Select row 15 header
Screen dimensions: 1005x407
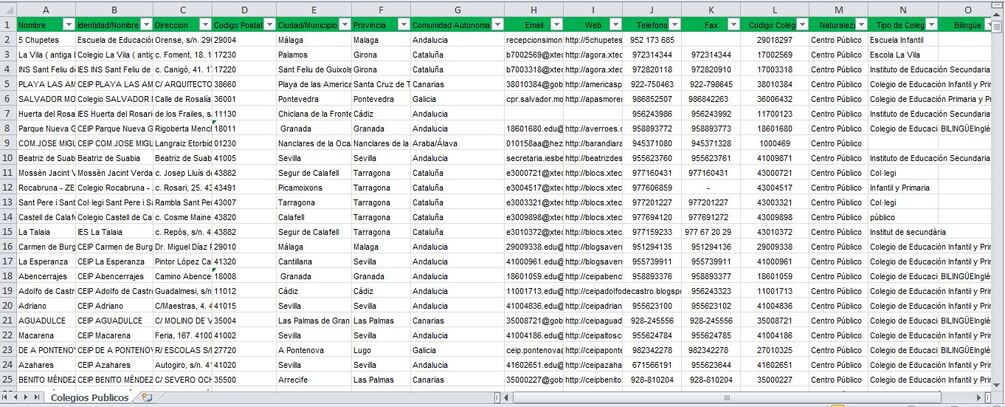(8, 231)
